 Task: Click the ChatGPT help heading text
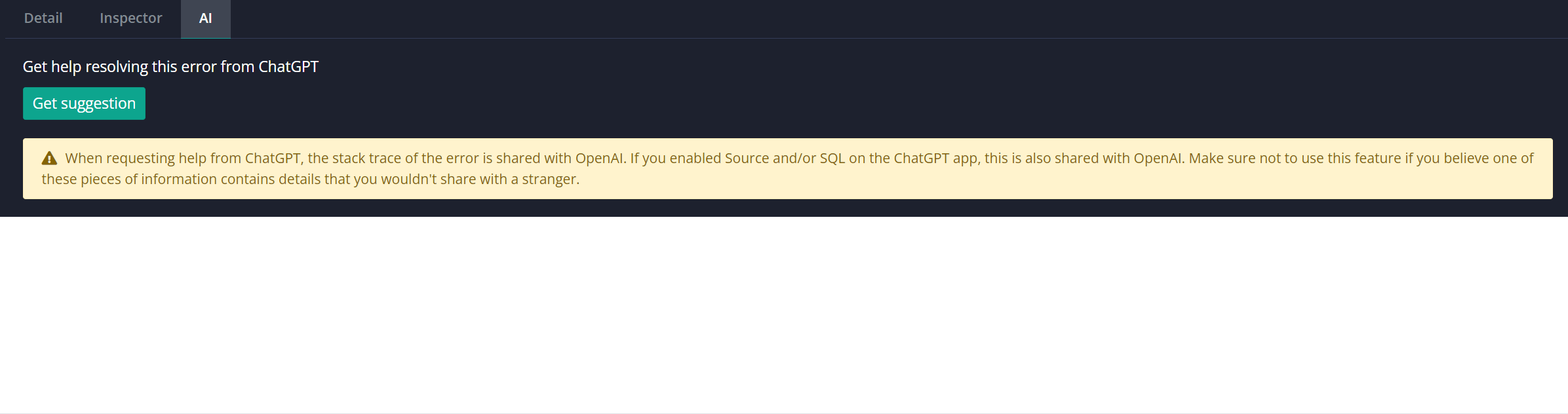(x=170, y=66)
